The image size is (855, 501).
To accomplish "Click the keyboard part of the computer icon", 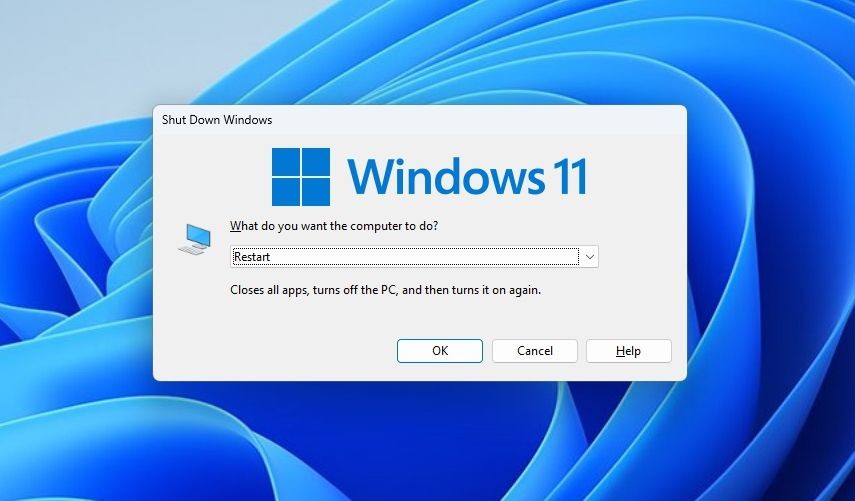I will click(190, 250).
